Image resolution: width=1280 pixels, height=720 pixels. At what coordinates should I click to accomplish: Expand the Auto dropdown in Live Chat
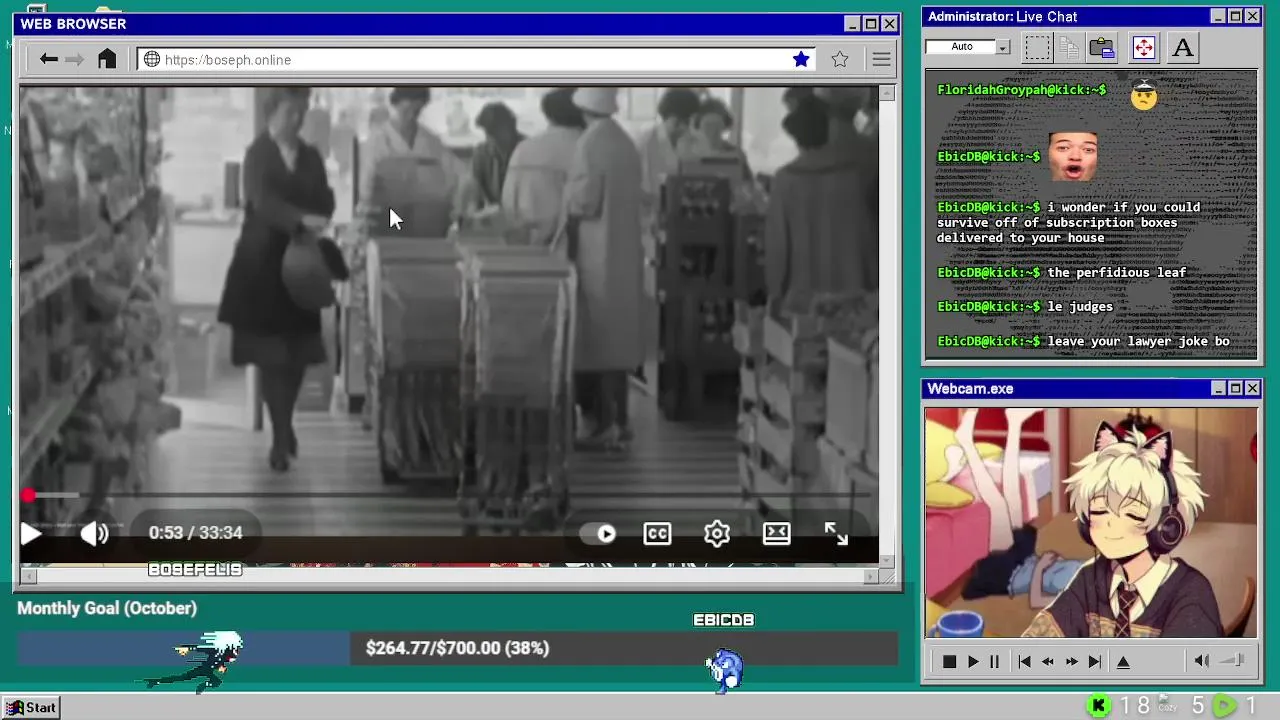tap(1003, 47)
